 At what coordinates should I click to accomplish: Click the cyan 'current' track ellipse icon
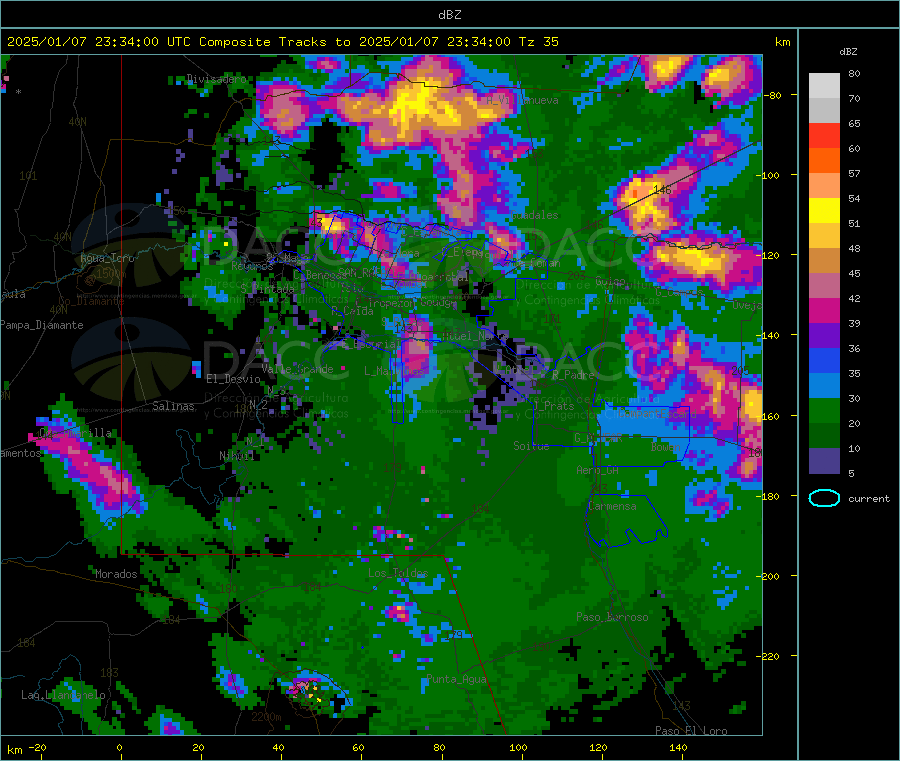tap(824, 498)
